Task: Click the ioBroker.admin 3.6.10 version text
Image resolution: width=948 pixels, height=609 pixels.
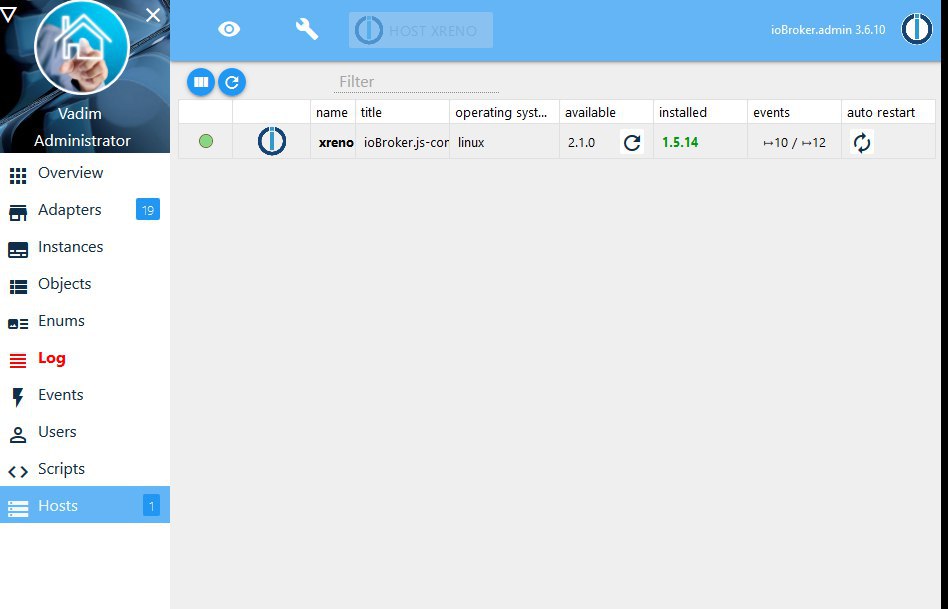Action: point(828,30)
